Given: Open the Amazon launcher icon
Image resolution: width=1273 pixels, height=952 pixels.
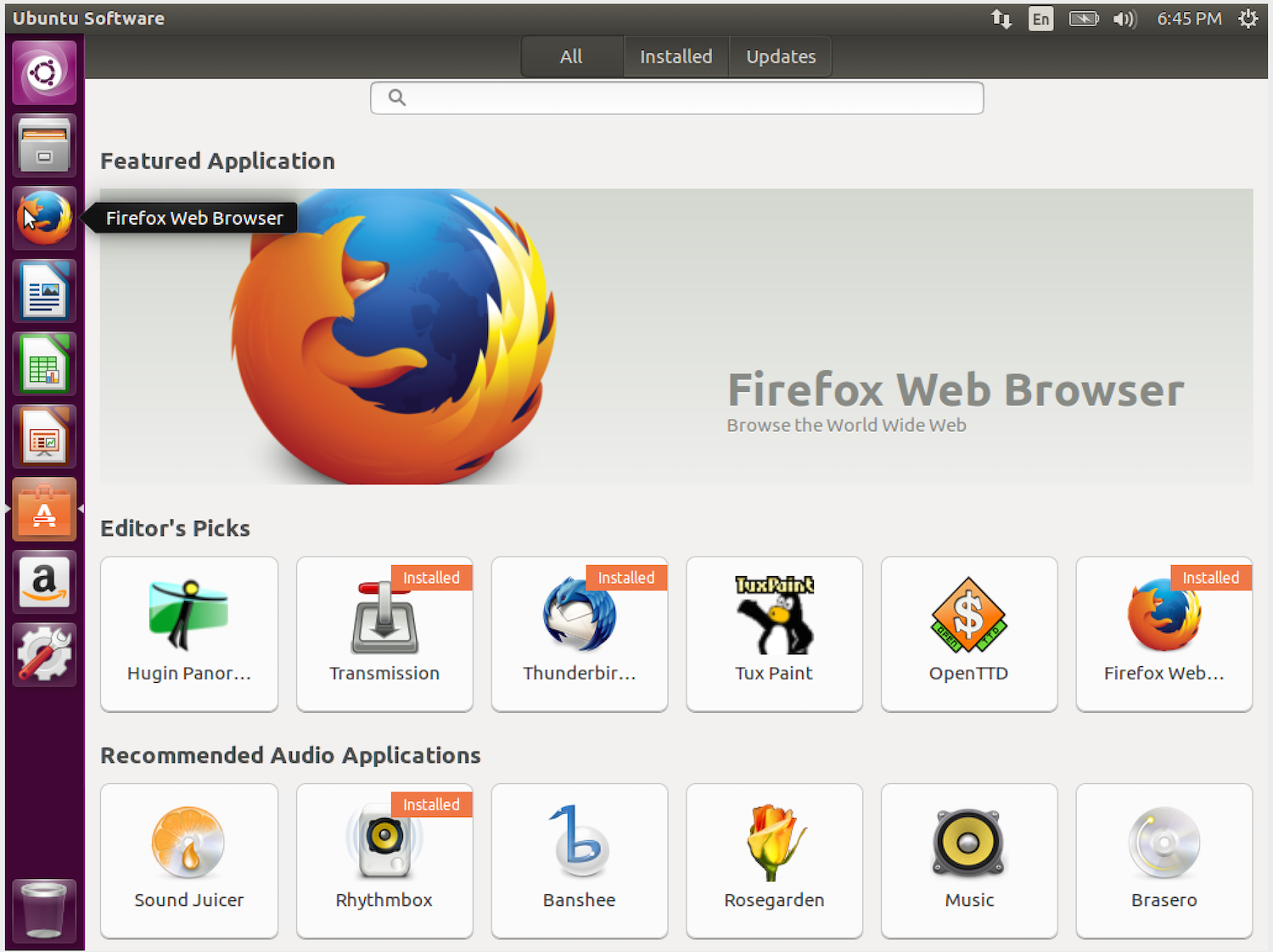Looking at the screenshot, I should 44,582.
